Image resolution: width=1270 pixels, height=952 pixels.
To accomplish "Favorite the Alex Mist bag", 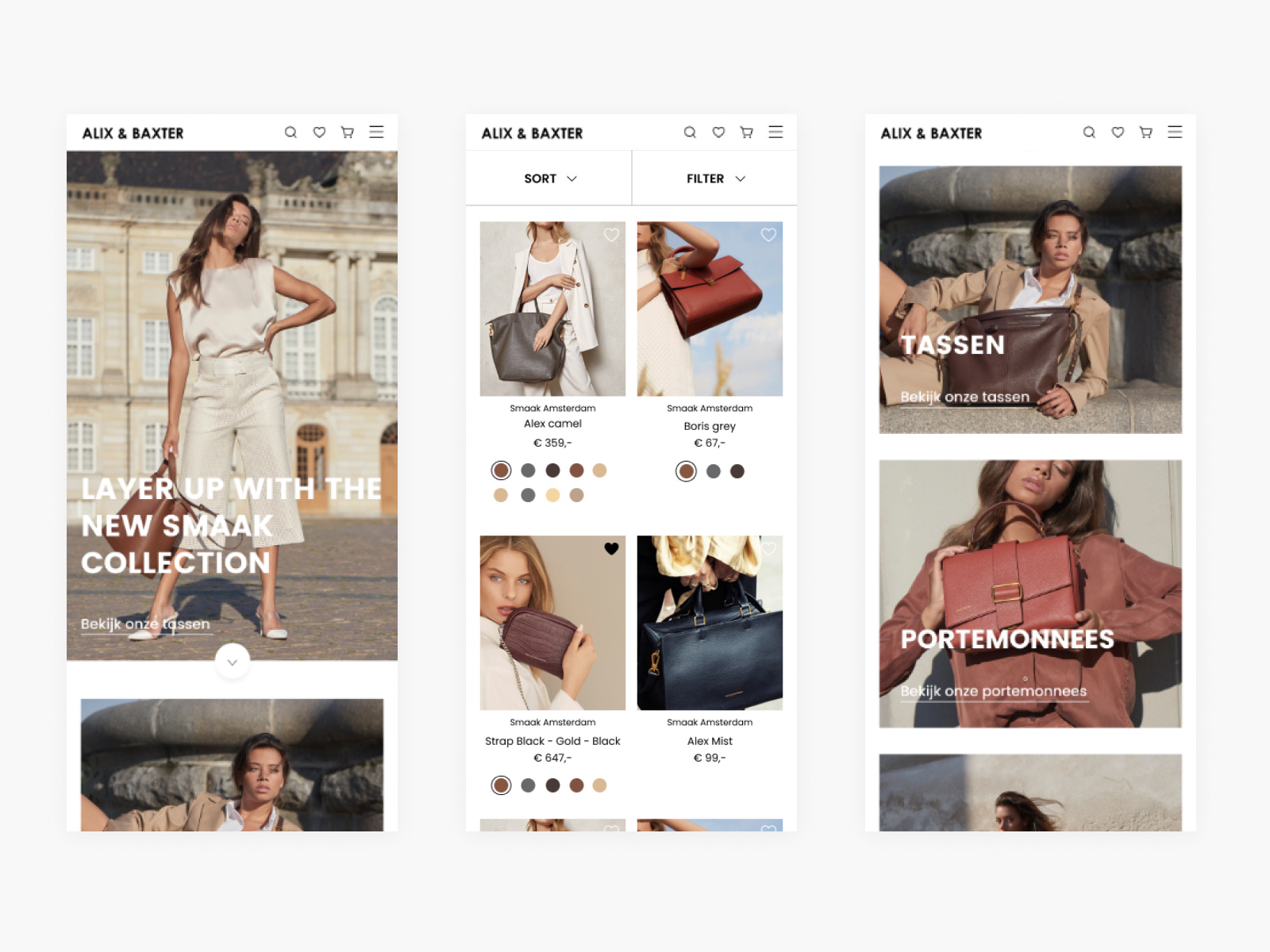I will pos(768,549).
